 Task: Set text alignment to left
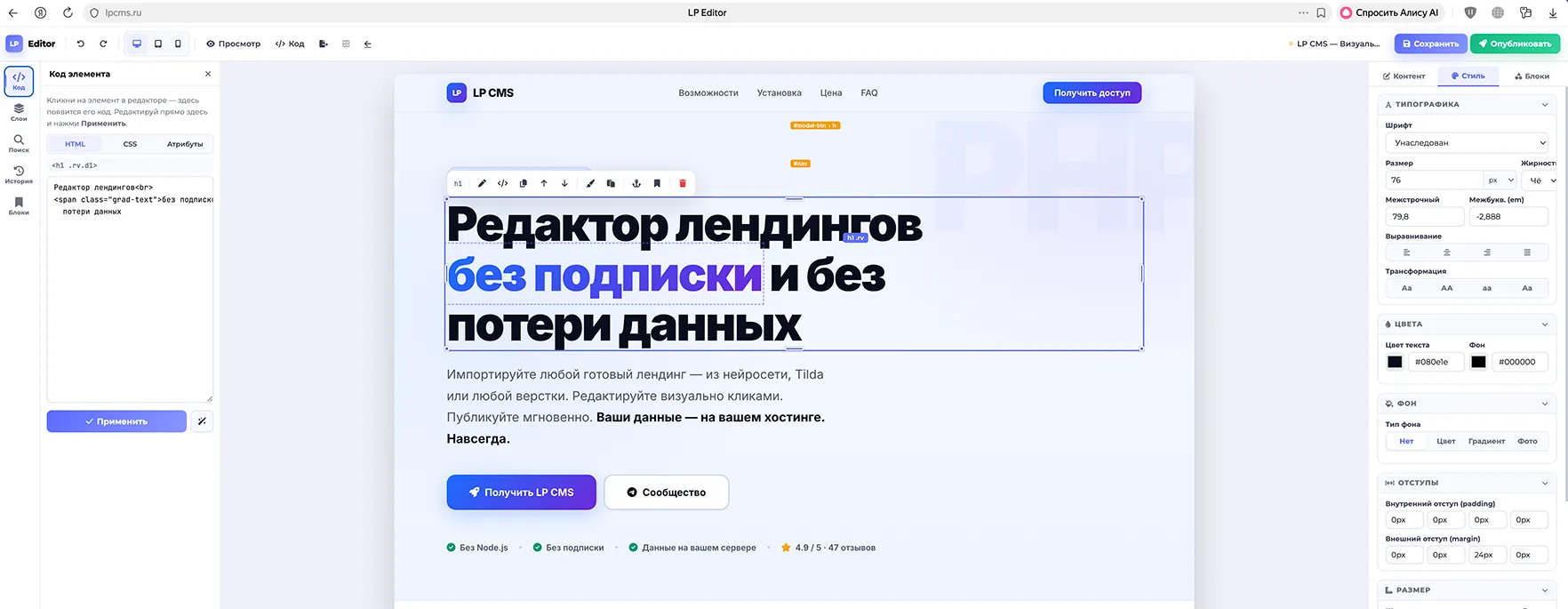point(1406,252)
